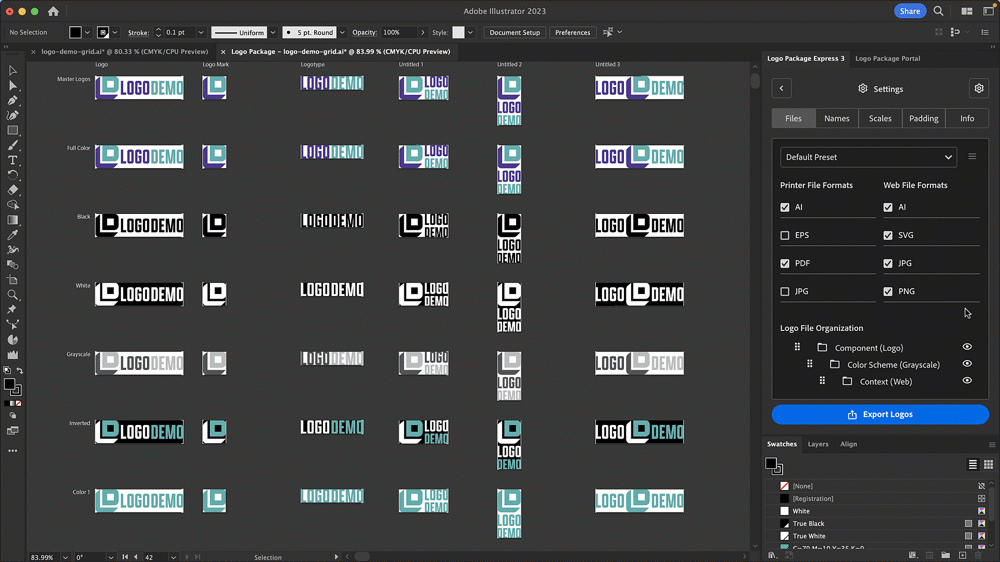Viewport: 1000px width, 562px height.
Task: Enable the EPS printer file format checkbox
Action: click(785, 236)
